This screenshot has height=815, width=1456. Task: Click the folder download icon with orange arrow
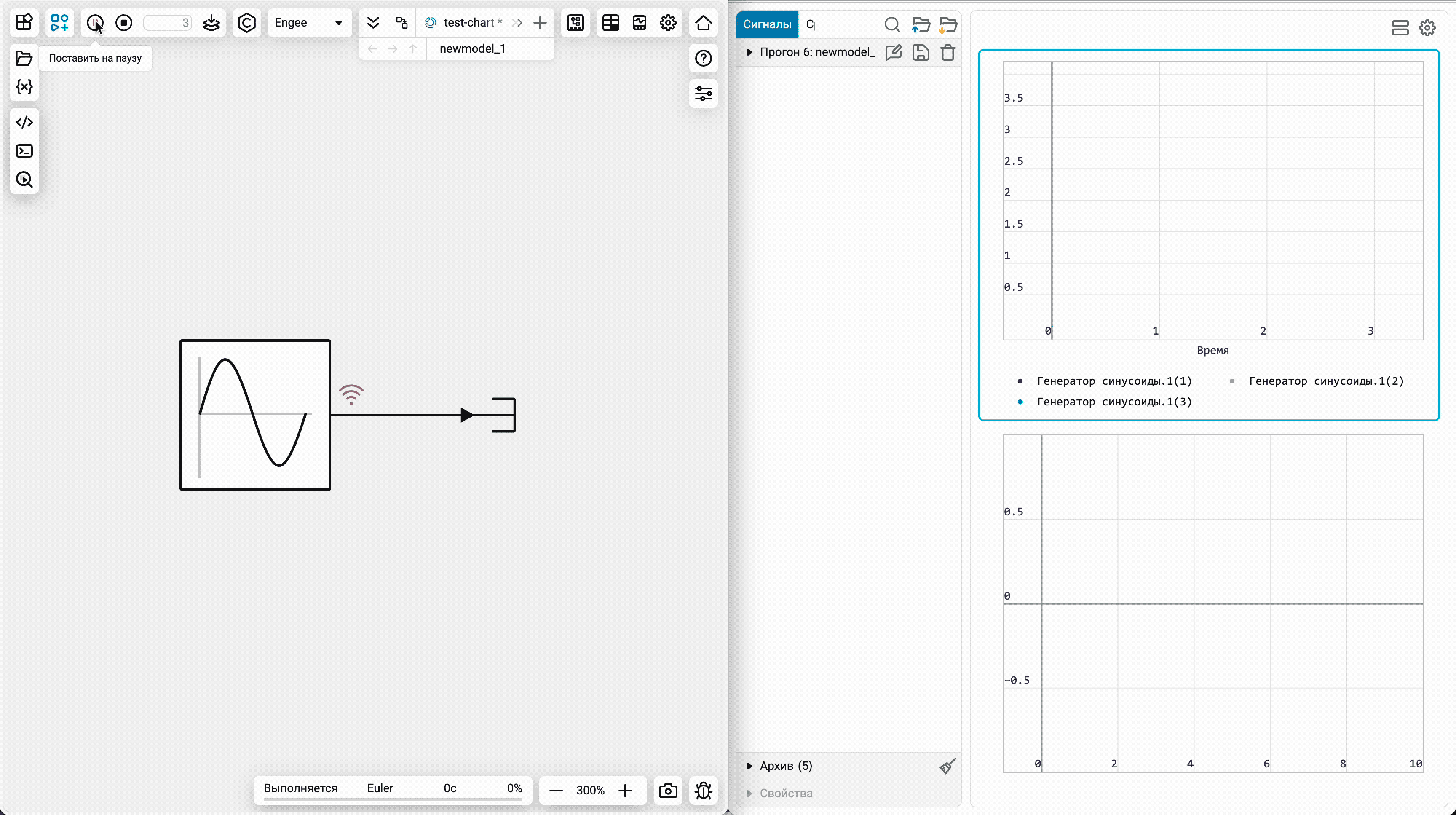coord(948,24)
